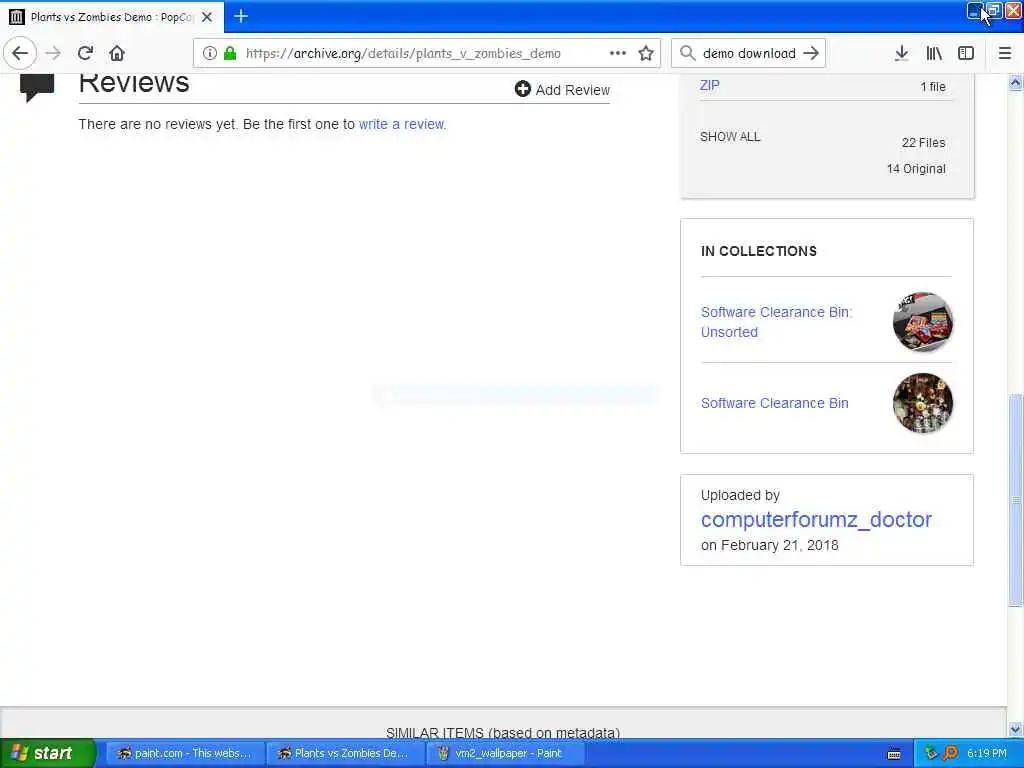Open a new browser tab
Viewport: 1024px width, 768px height.
coord(241,16)
